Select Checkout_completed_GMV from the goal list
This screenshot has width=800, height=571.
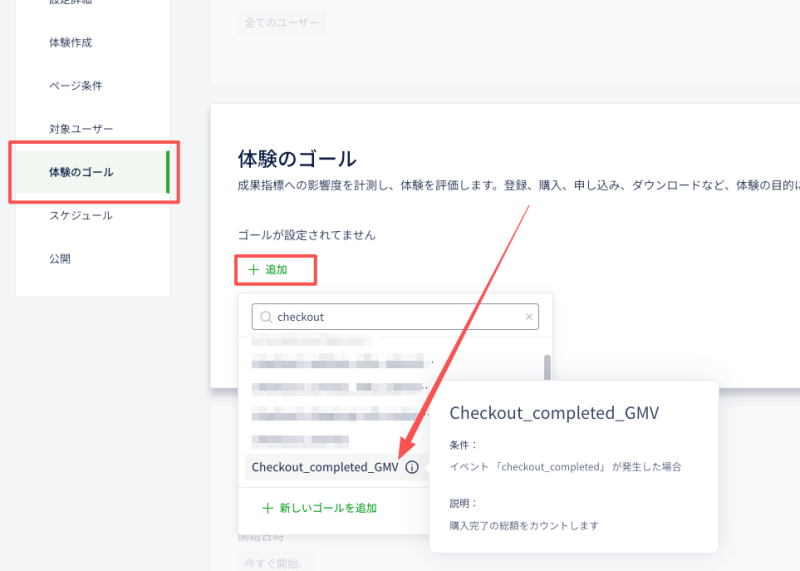325,467
